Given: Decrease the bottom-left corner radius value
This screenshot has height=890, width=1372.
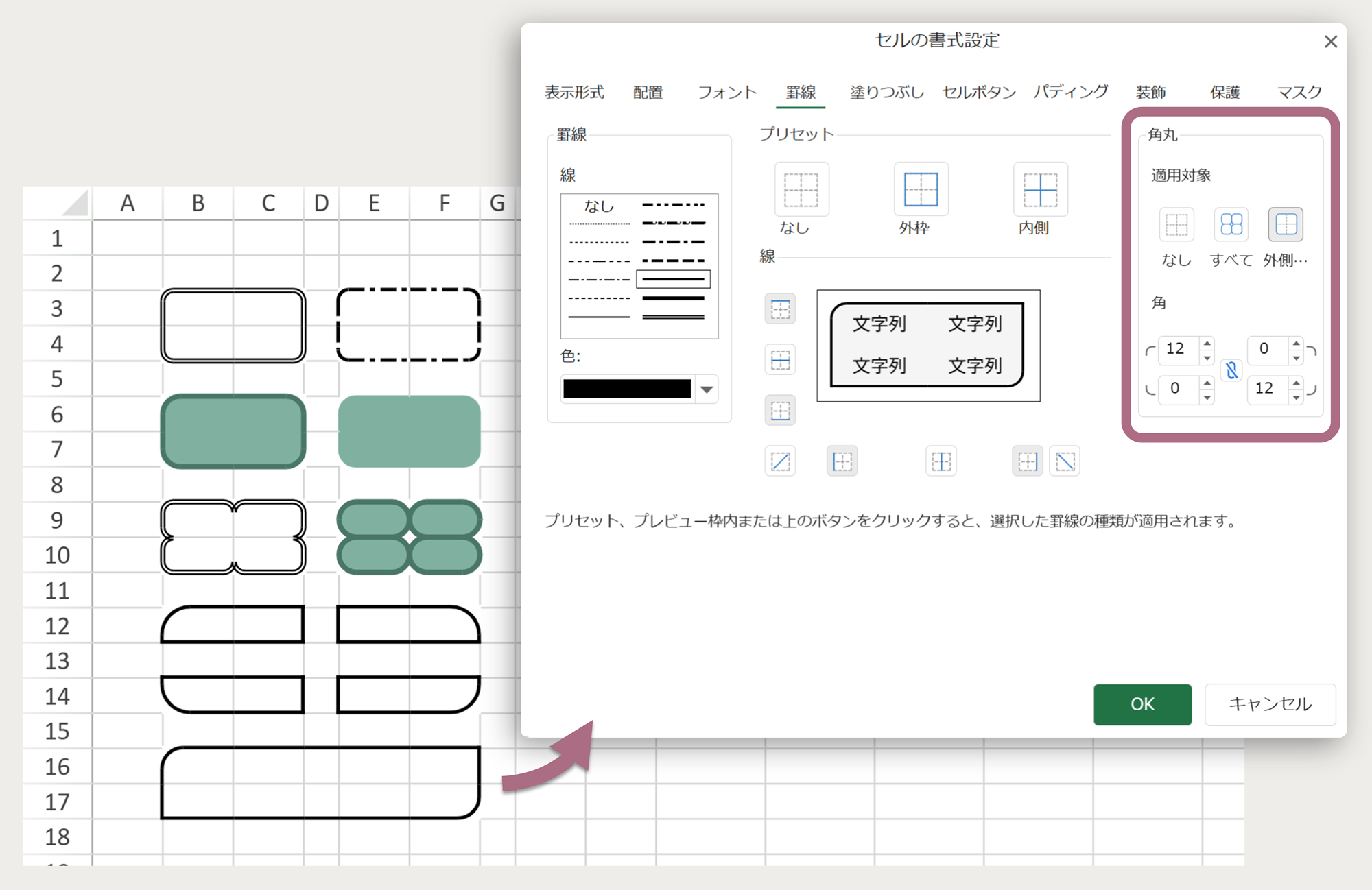Looking at the screenshot, I should 1207,397.
